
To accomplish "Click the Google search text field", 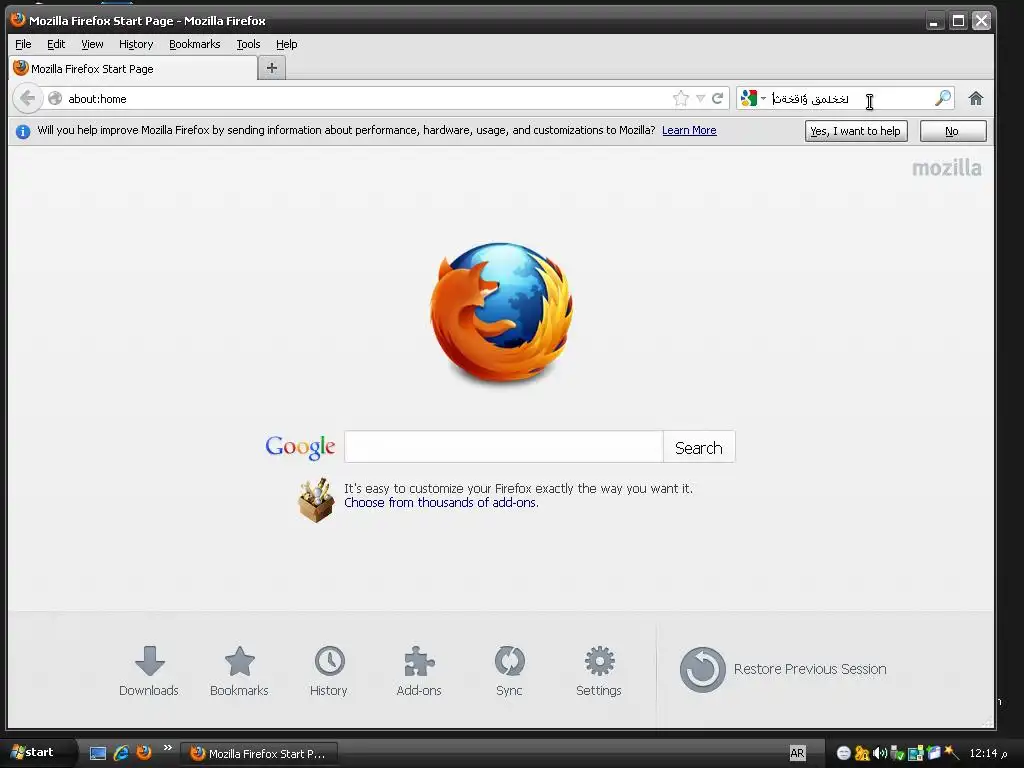I will click(504, 447).
